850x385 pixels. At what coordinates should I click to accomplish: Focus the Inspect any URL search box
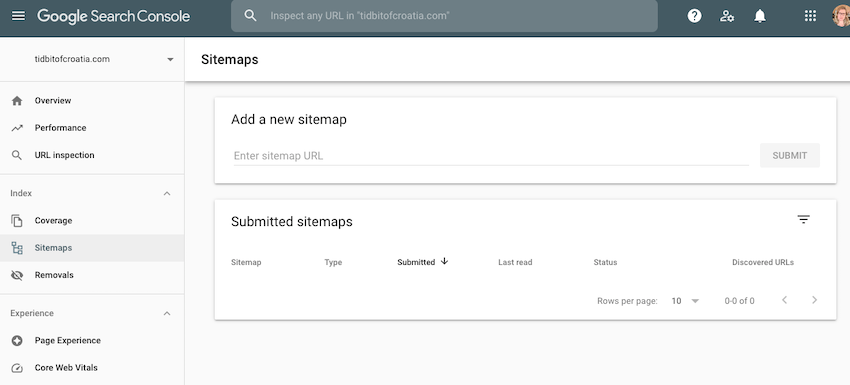pos(445,16)
